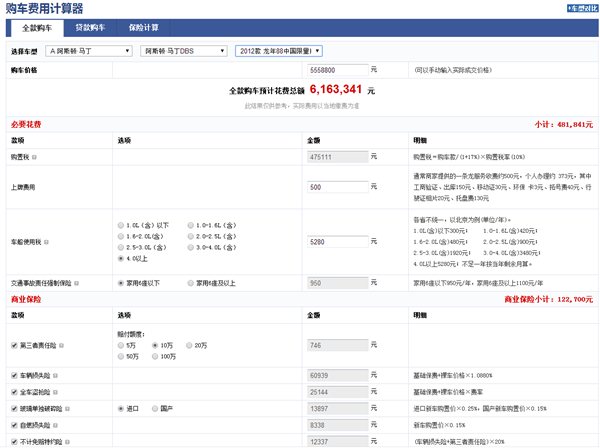Uncheck the 全车盗抢险 checkbox
Viewport: 600px width, 448px height.
(x=15, y=392)
